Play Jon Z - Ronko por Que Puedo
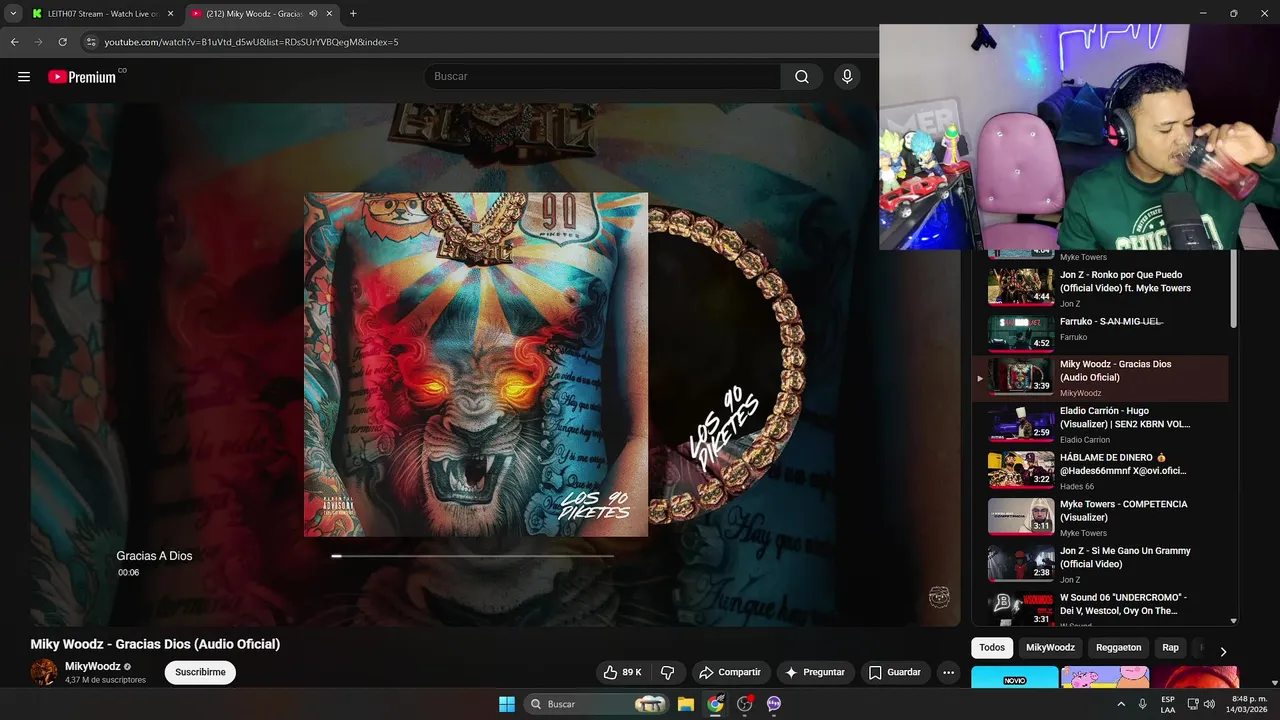The image size is (1280, 720). click(1100, 288)
